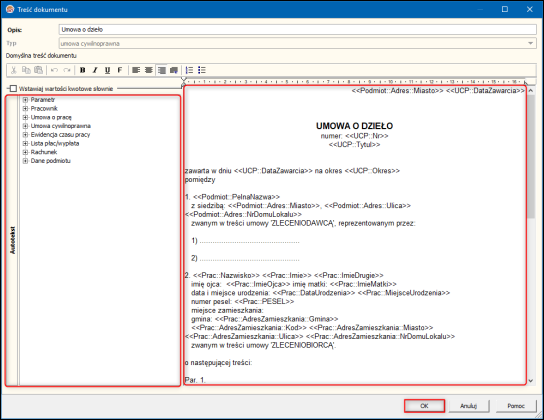Viewport: 544px width, 420px height.
Task: Click the Anuluj button
Action: click(x=469, y=406)
